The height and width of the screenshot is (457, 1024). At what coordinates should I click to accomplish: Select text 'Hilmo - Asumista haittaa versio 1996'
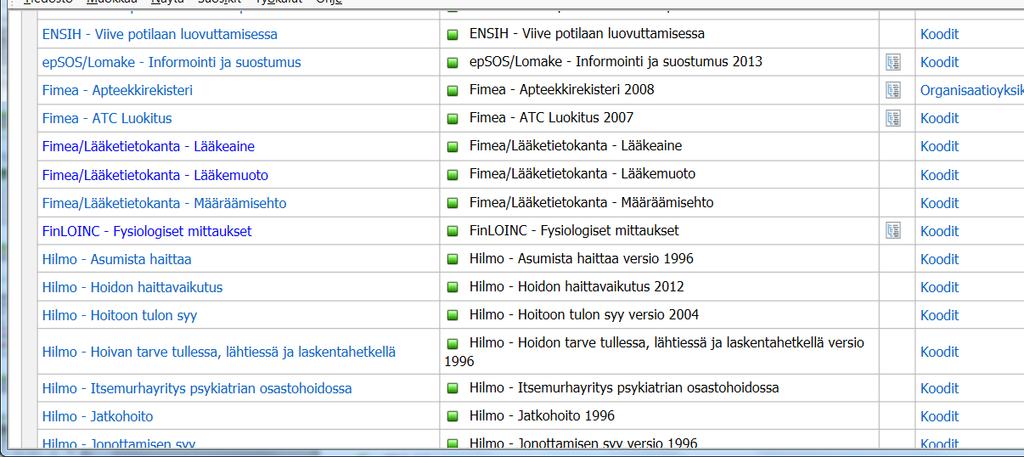click(581, 259)
